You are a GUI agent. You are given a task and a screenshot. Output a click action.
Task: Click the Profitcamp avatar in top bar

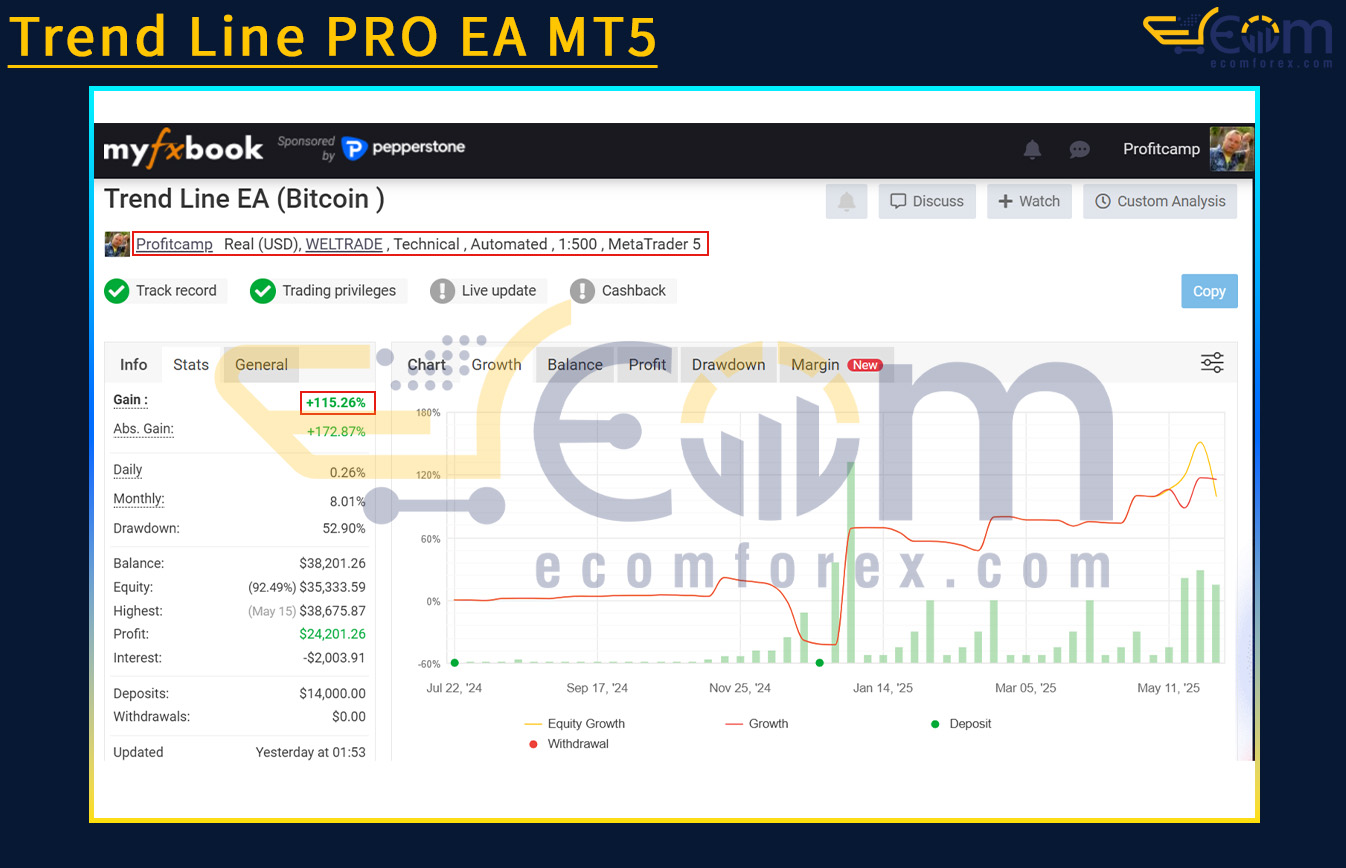[1231, 149]
